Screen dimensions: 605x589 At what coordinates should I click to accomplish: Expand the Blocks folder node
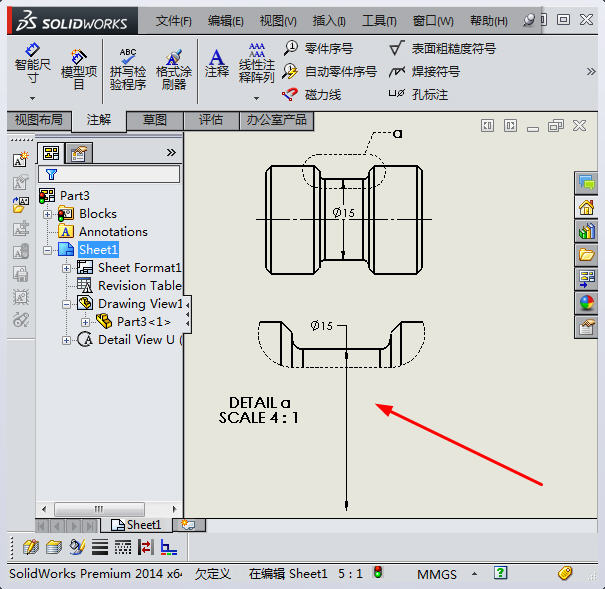point(48,214)
